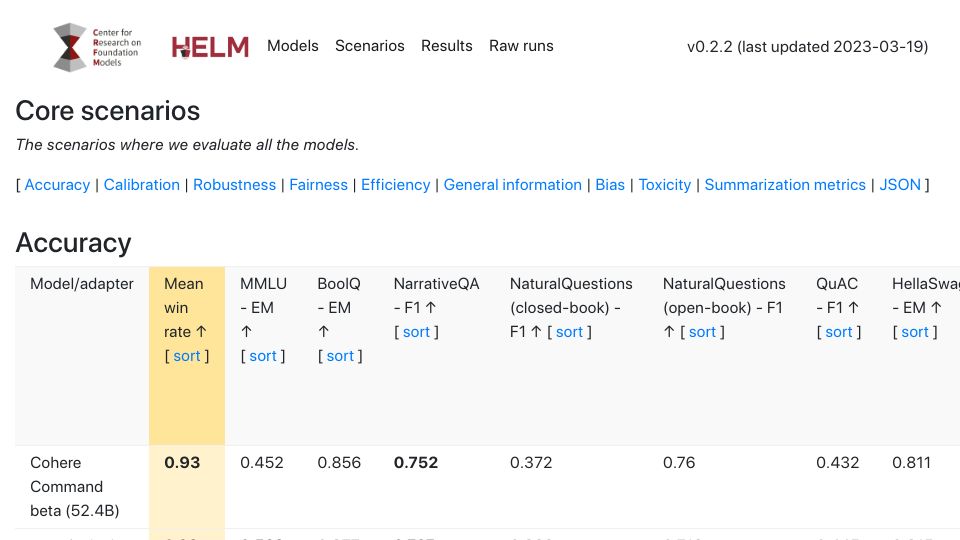Image resolution: width=960 pixels, height=540 pixels.
Task: Select the italic scenarios description text
Action: (187, 145)
